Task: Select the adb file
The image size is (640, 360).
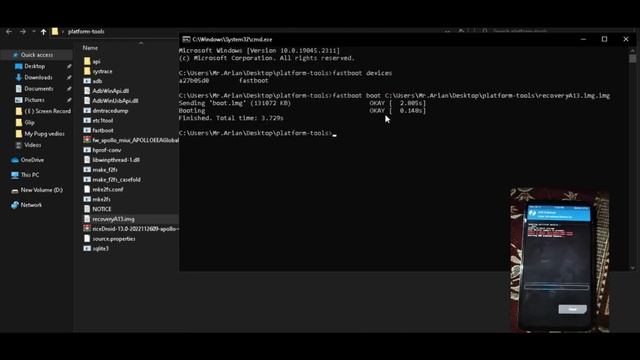Action: tap(97, 81)
